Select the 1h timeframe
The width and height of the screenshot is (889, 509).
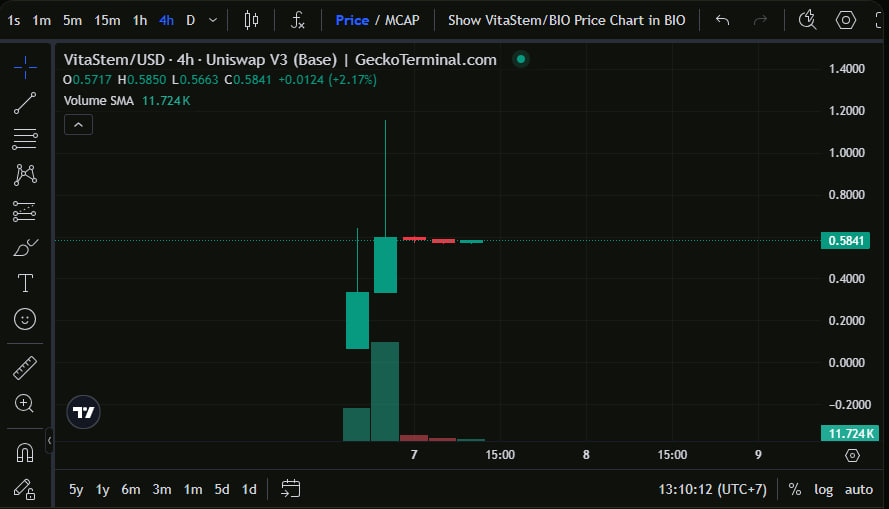[x=139, y=20]
